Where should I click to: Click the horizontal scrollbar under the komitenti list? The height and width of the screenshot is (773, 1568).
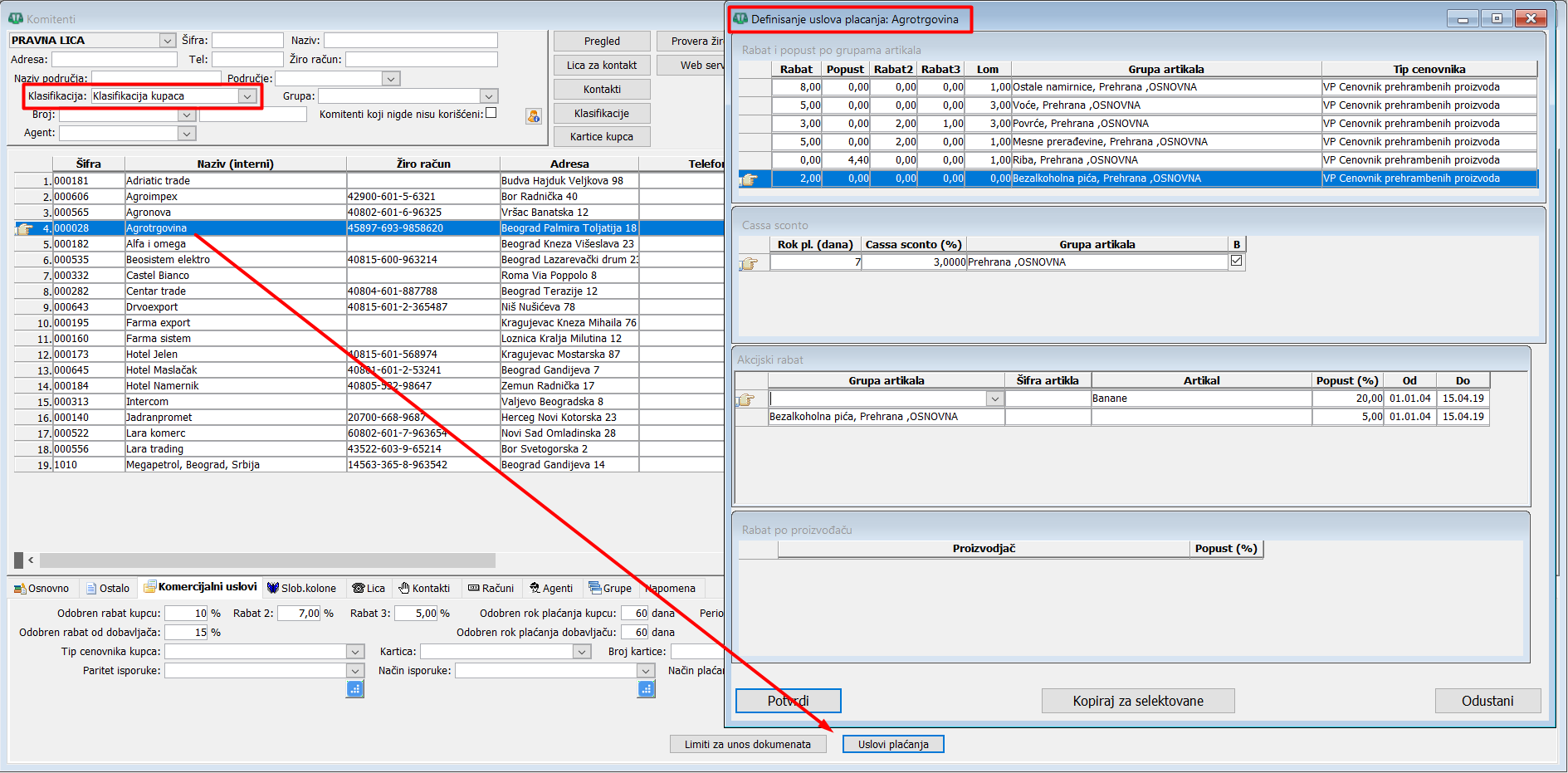[x=267, y=560]
